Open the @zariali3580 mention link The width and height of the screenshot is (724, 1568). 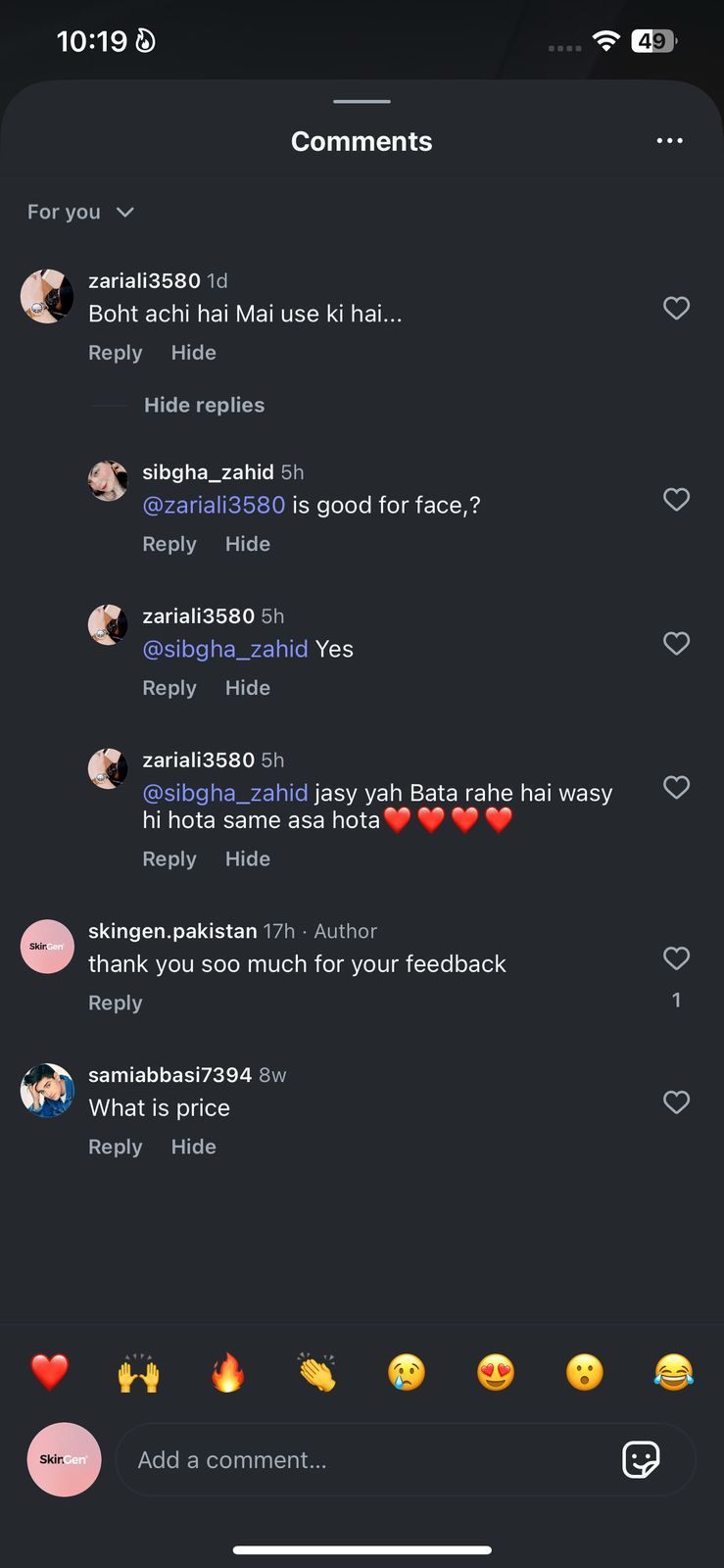(x=214, y=505)
